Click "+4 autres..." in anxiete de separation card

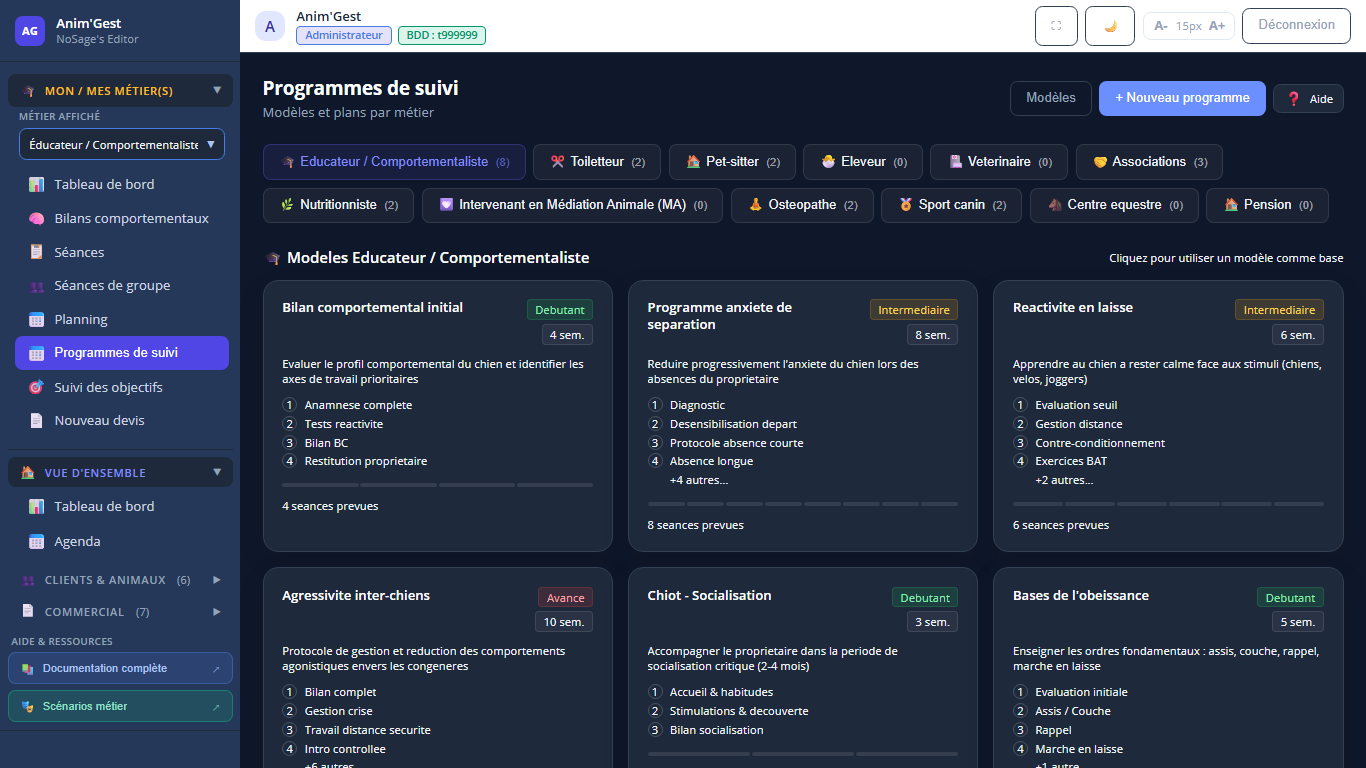click(699, 480)
